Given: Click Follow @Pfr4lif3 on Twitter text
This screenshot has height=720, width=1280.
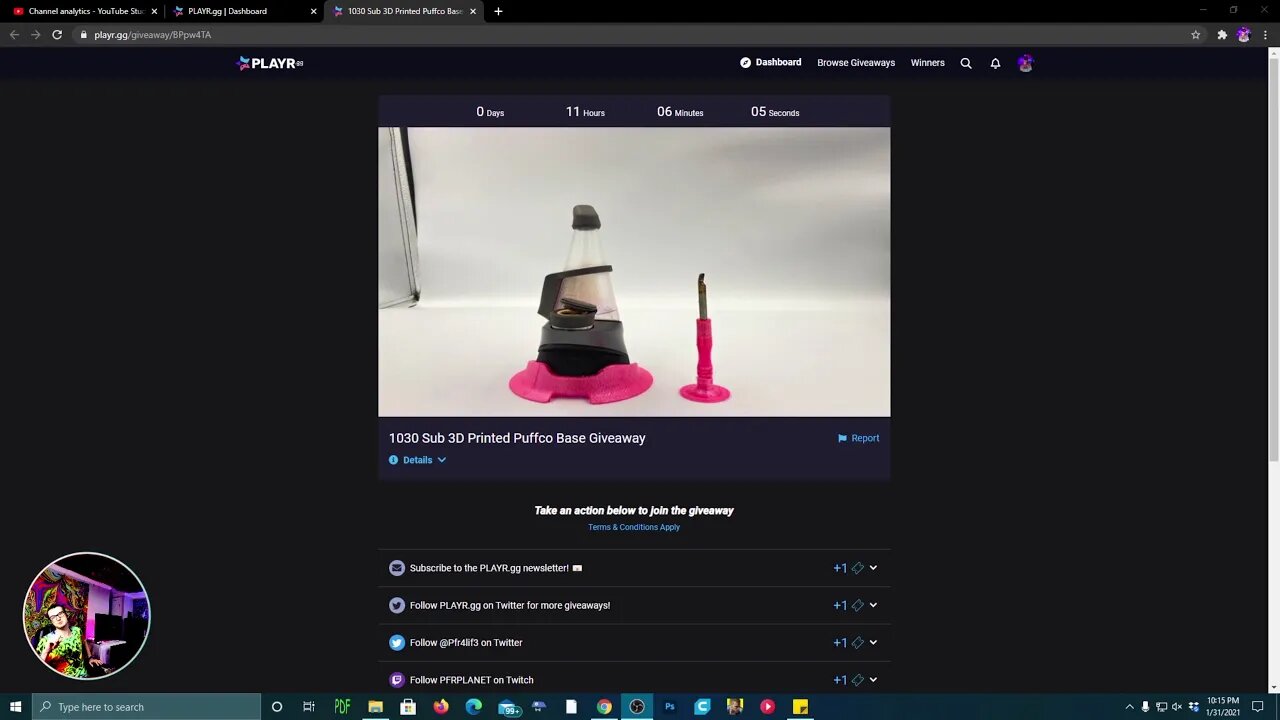Looking at the screenshot, I should pos(466,643).
